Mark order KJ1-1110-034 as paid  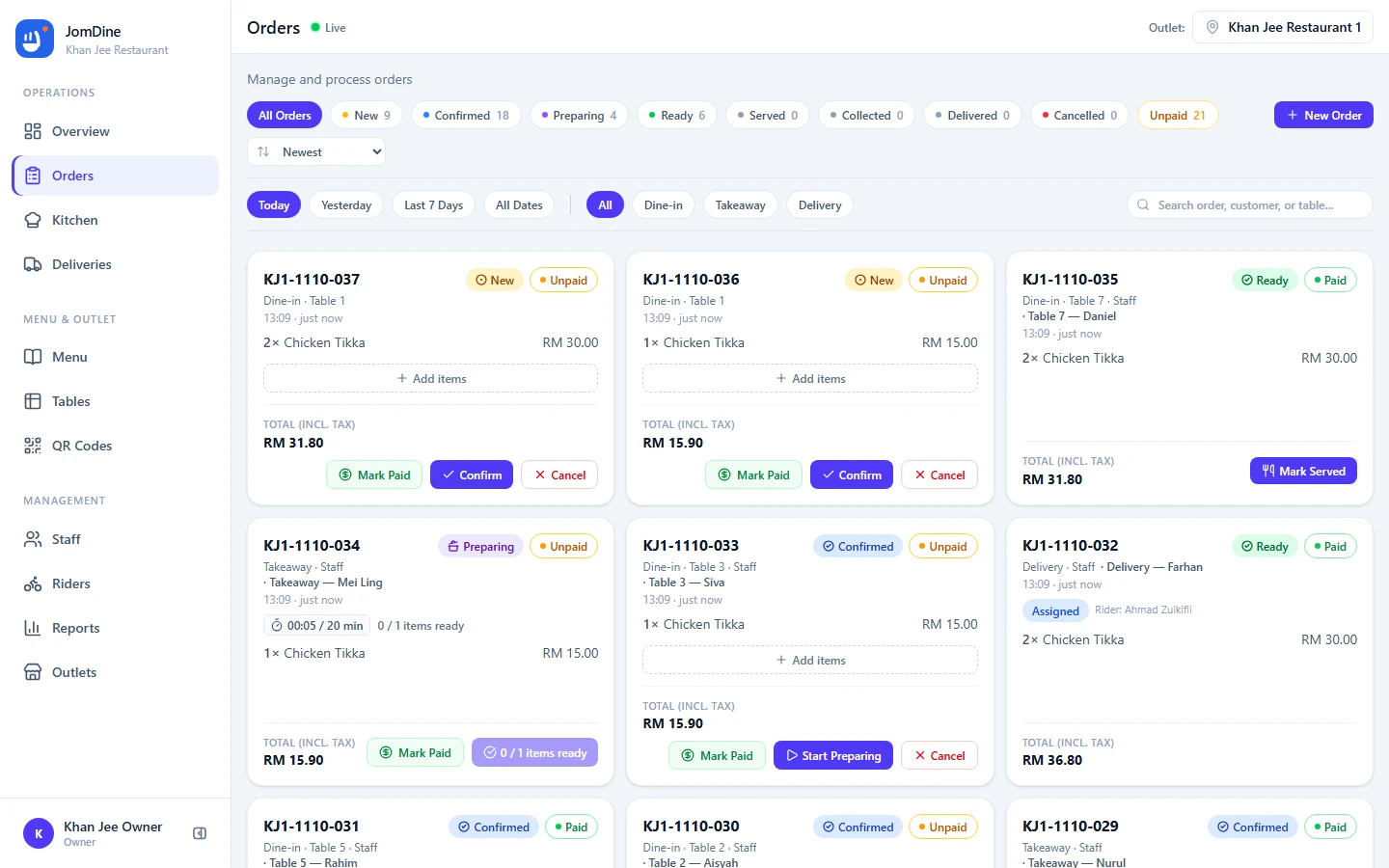point(416,753)
